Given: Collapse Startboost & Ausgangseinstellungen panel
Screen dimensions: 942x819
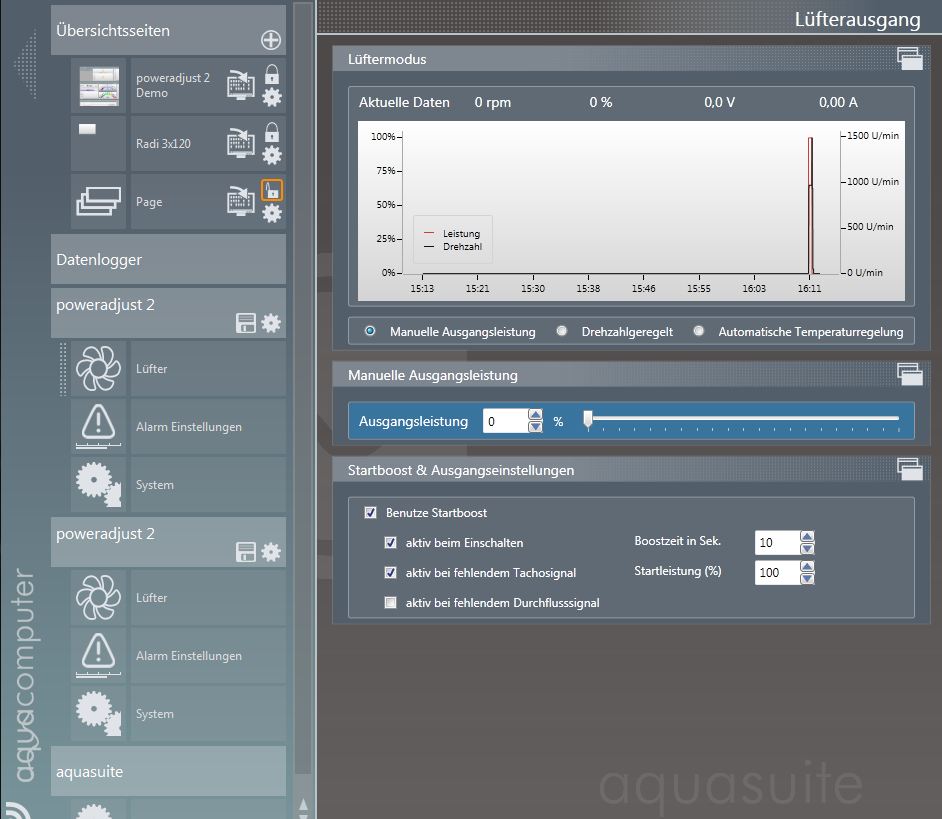Looking at the screenshot, I should click(x=909, y=469).
